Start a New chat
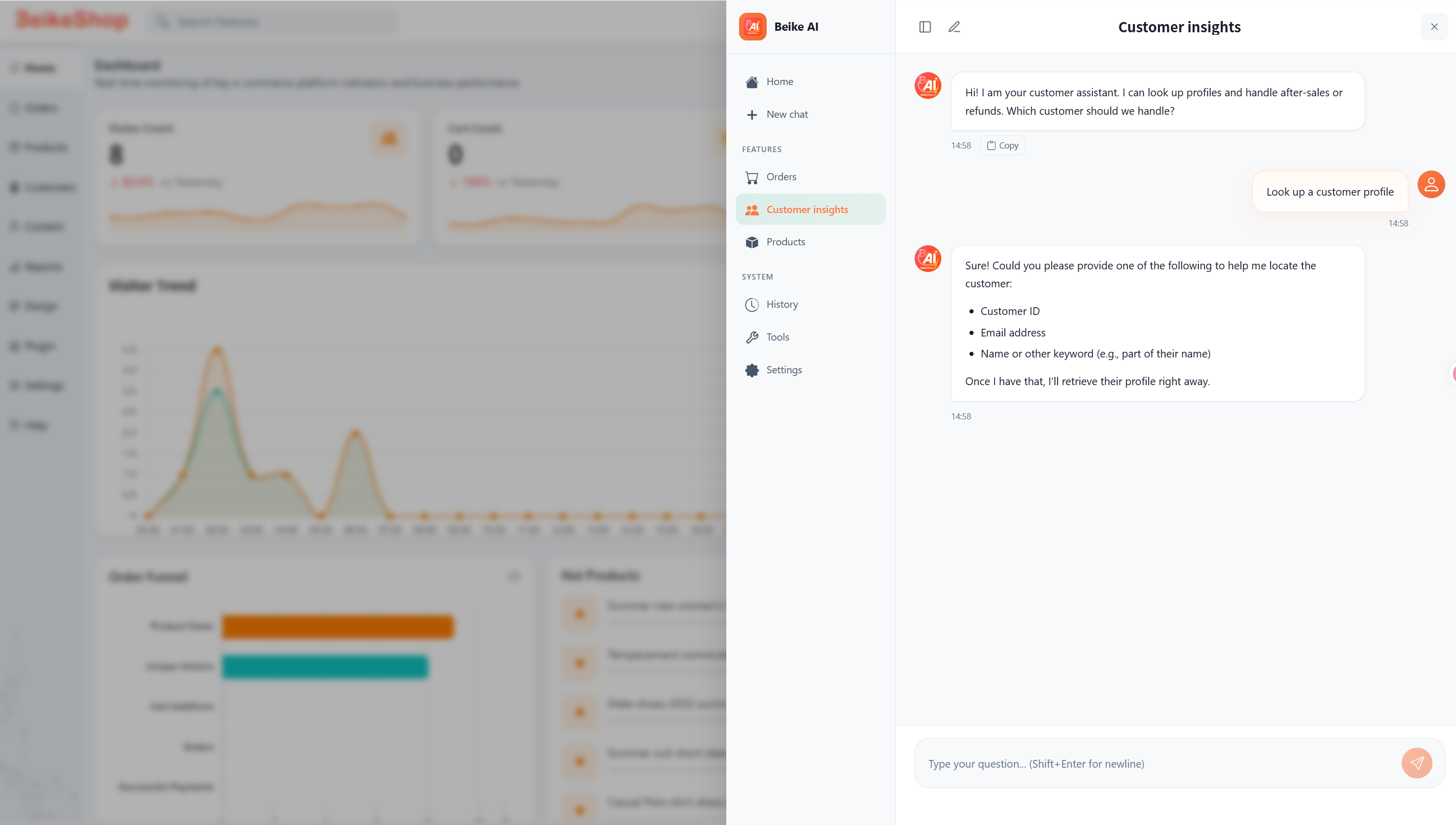 coord(811,115)
